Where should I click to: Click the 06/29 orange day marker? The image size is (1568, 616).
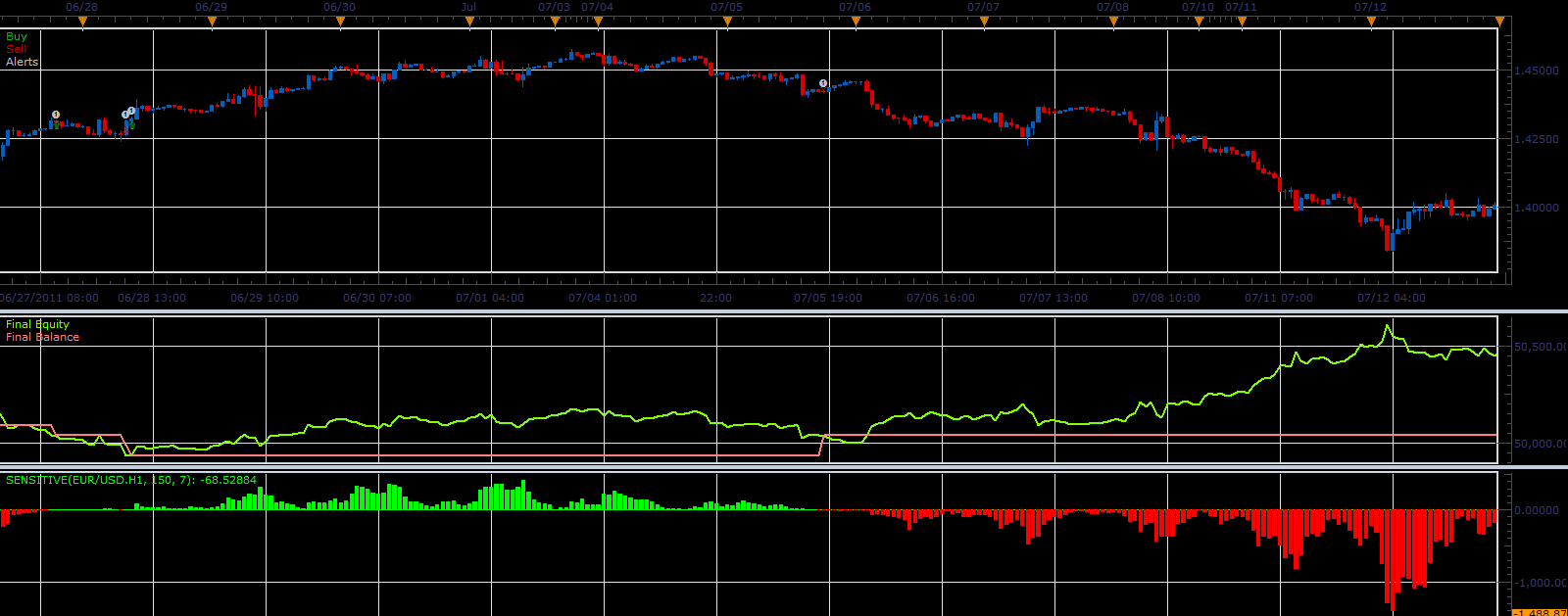pos(212,22)
